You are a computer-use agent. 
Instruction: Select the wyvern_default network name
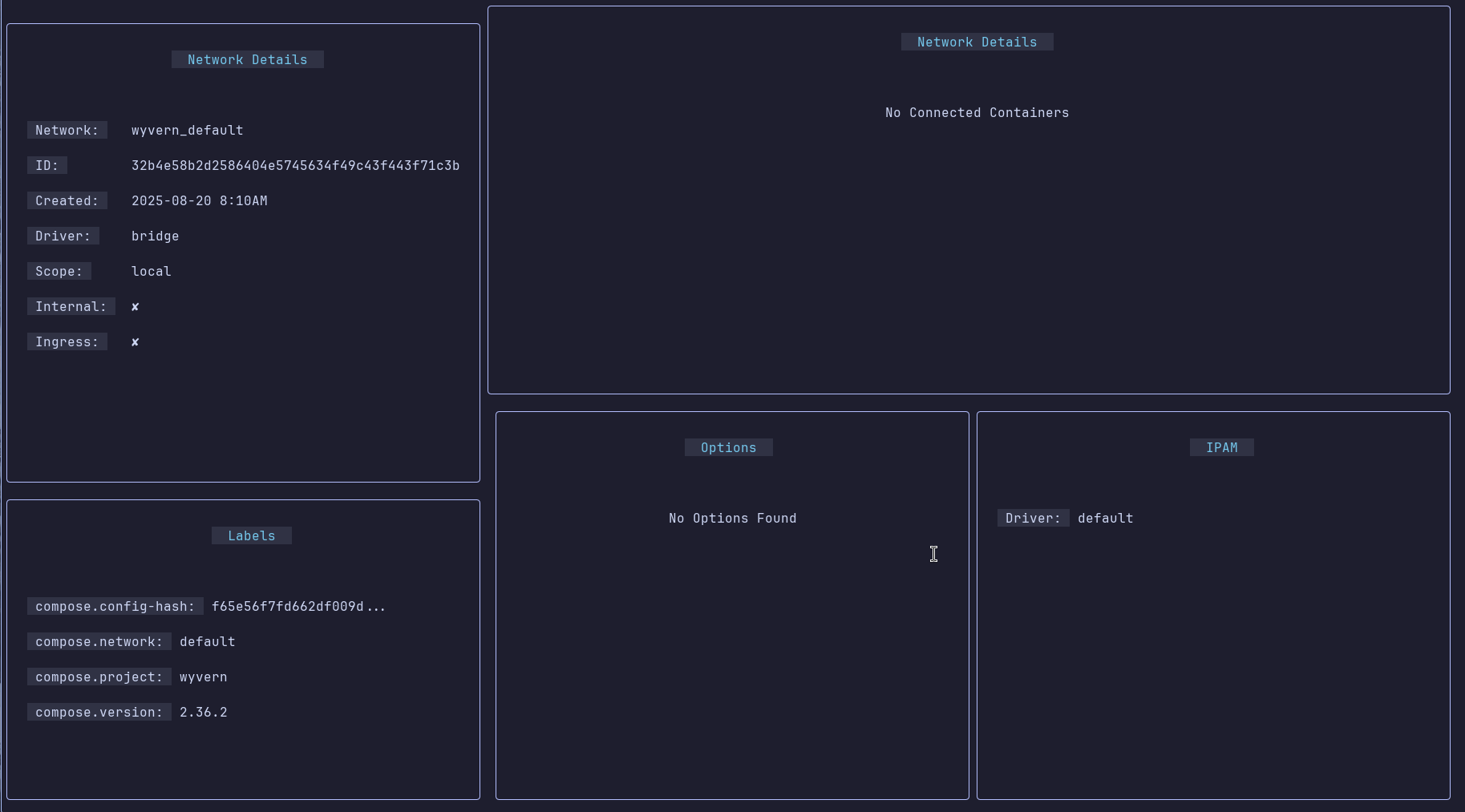(x=187, y=130)
